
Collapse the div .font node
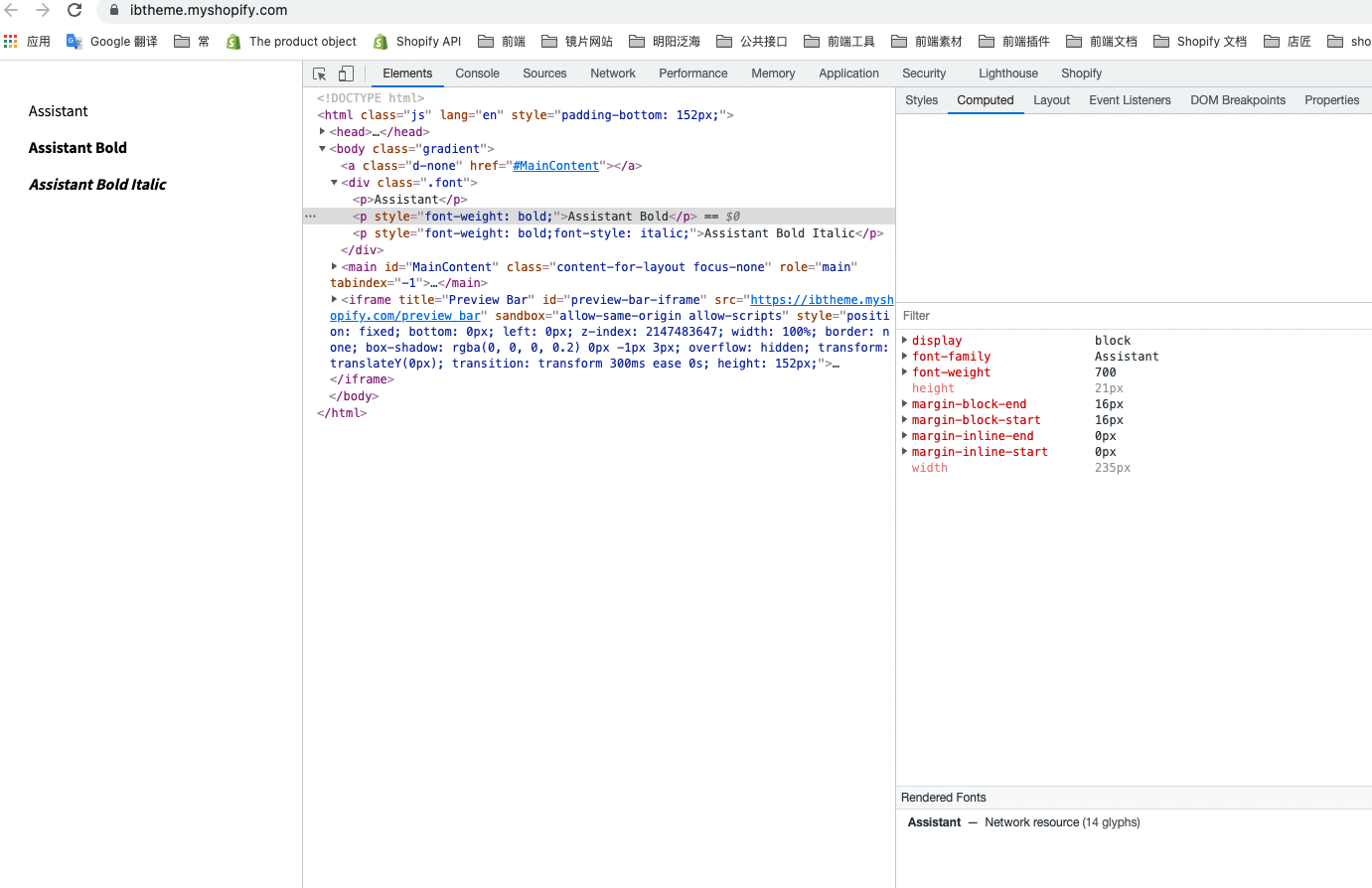(334, 182)
